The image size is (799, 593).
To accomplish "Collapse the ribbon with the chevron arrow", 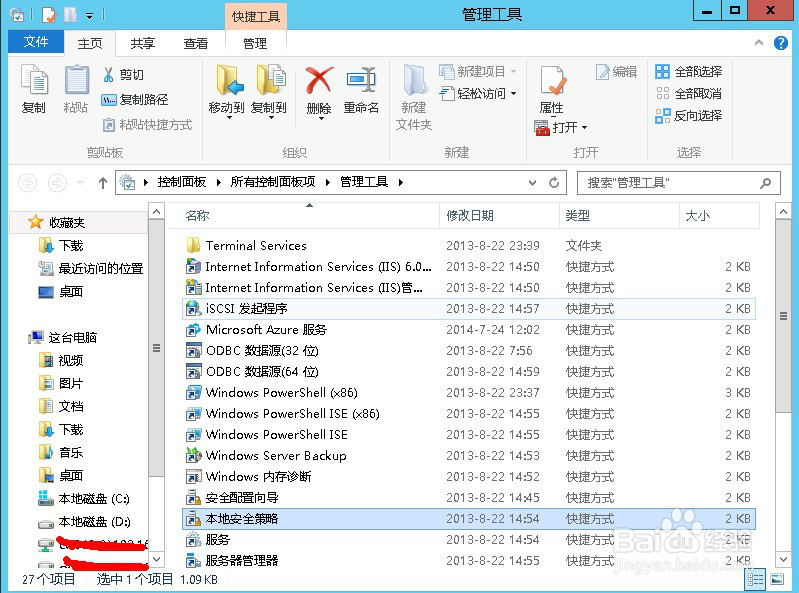I will point(759,43).
